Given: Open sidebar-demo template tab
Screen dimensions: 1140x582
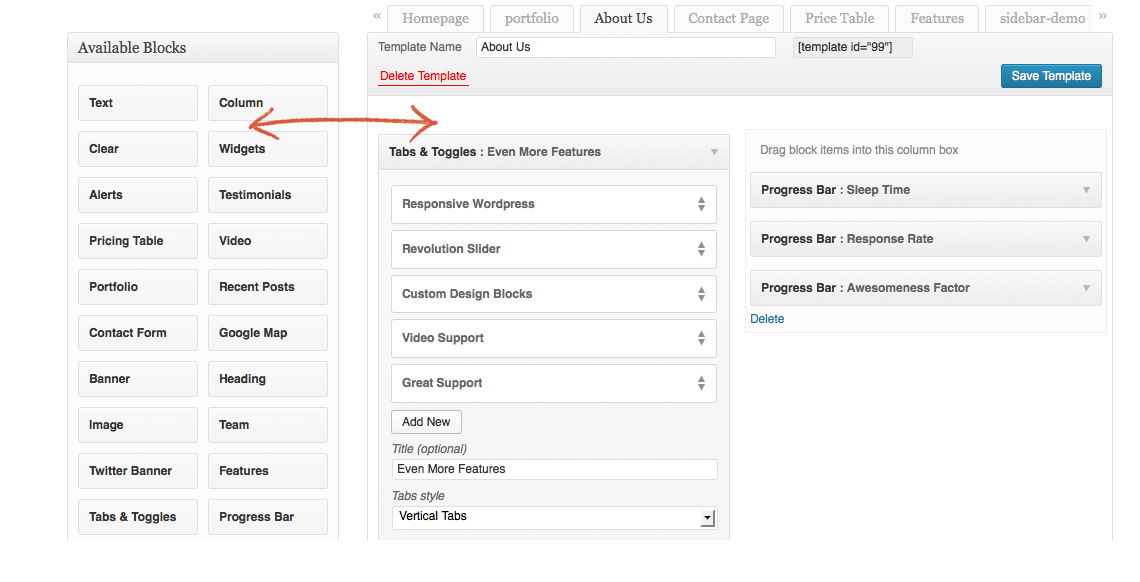Looking at the screenshot, I should tap(1041, 19).
